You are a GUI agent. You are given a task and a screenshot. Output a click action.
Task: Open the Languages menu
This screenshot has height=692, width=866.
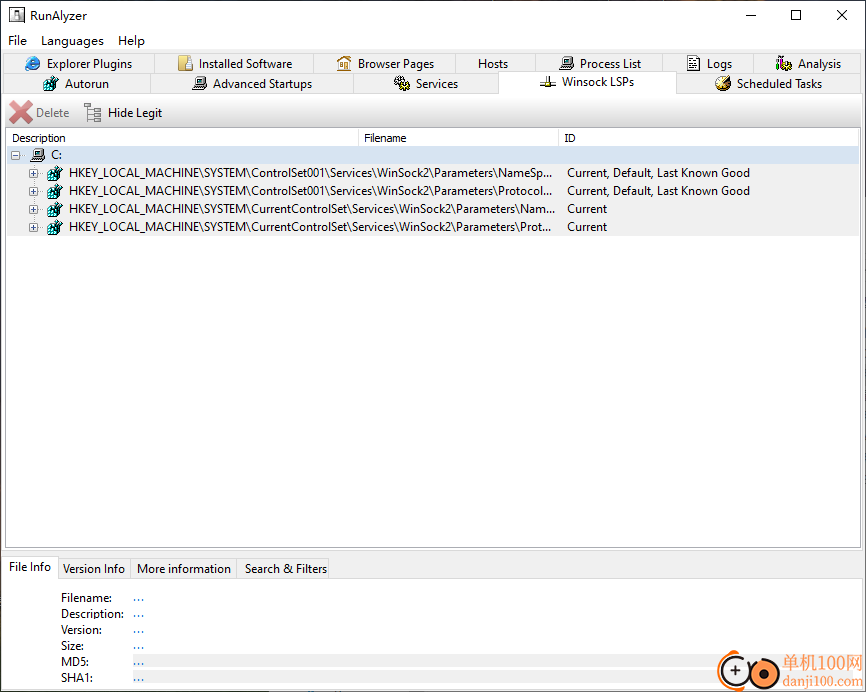tap(72, 40)
